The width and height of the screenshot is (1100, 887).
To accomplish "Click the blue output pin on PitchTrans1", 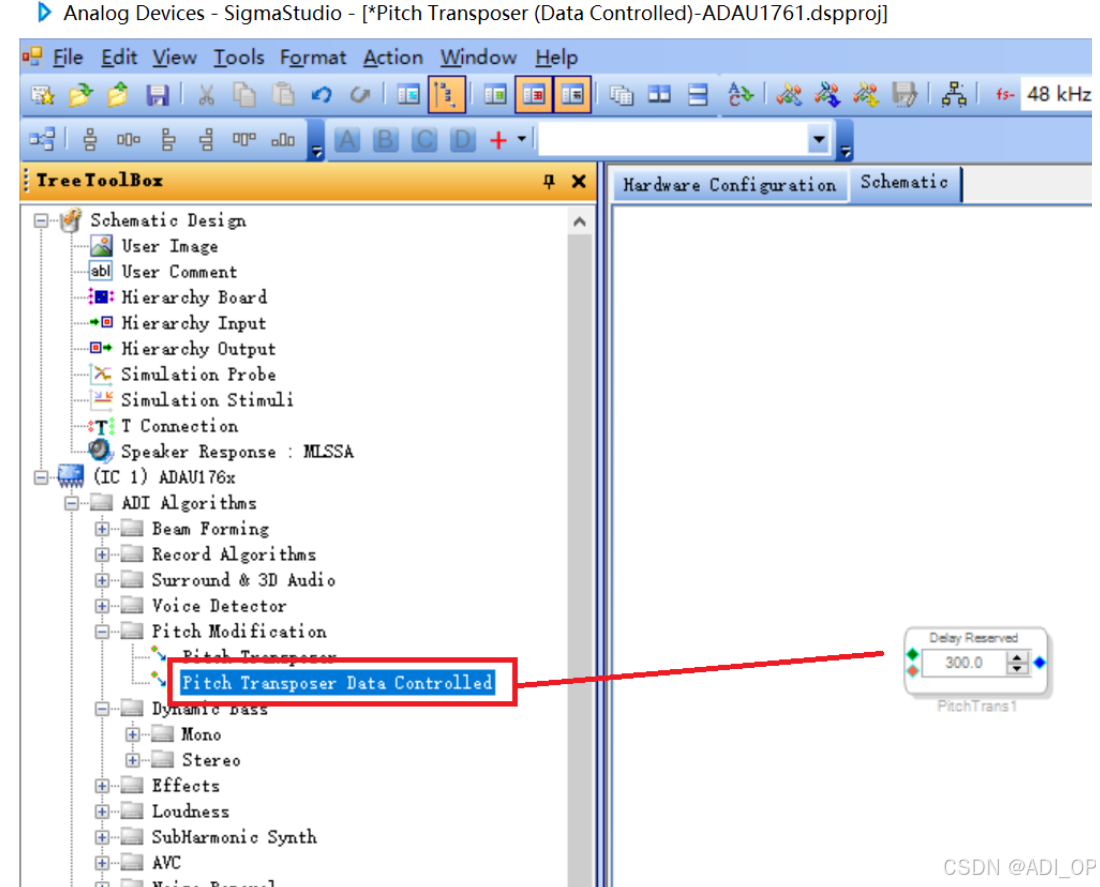I will click(1040, 662).
